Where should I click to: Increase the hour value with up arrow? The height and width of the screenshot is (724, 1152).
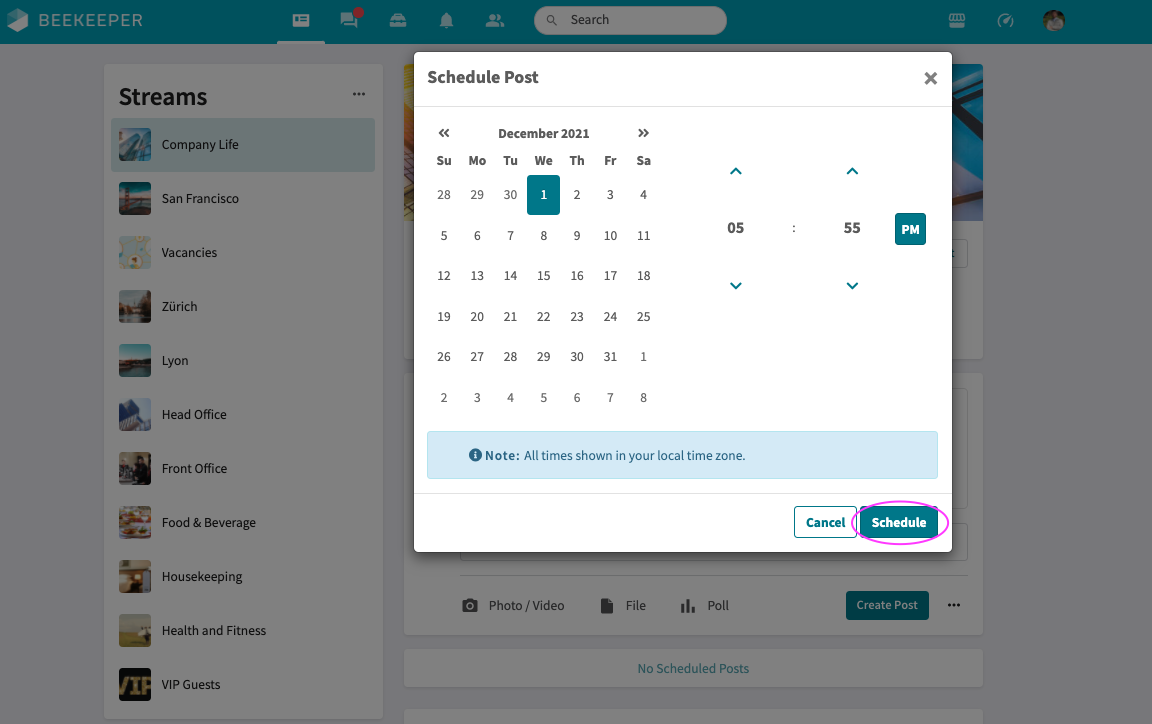(736, 172)
